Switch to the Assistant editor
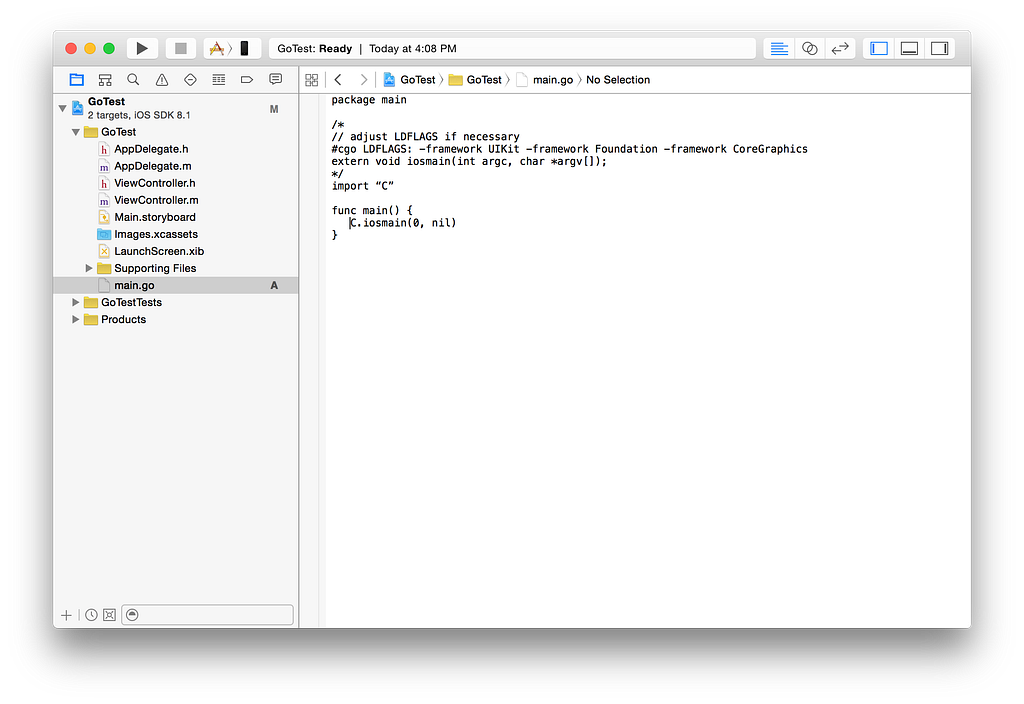This screenshot has width=1024, height=704. [809, 47]
